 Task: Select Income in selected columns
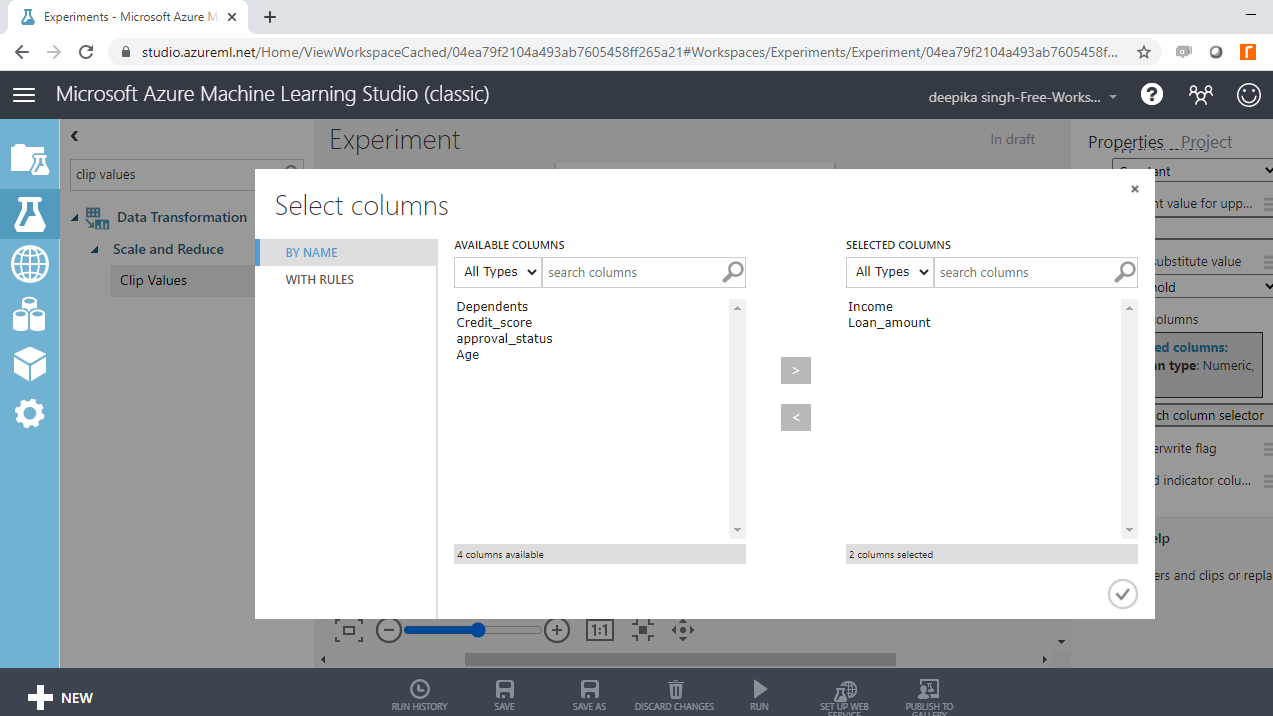pos(870,307)
